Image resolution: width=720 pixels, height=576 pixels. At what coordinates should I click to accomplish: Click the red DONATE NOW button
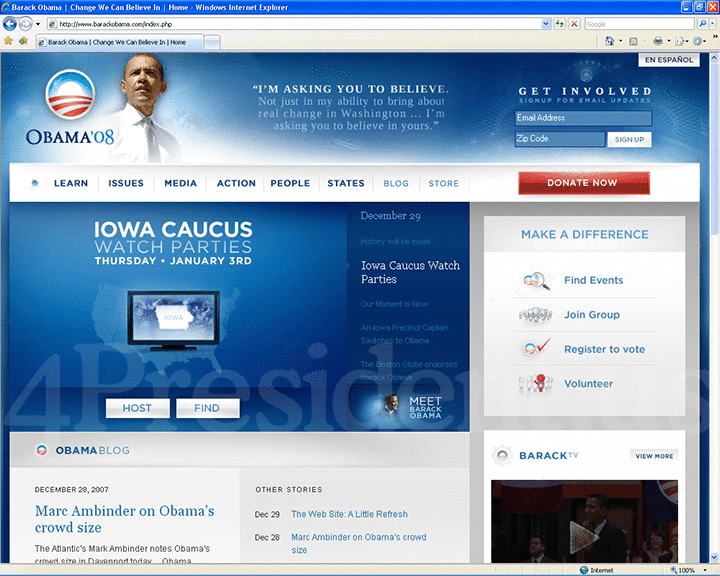click(x=584, y=183)
